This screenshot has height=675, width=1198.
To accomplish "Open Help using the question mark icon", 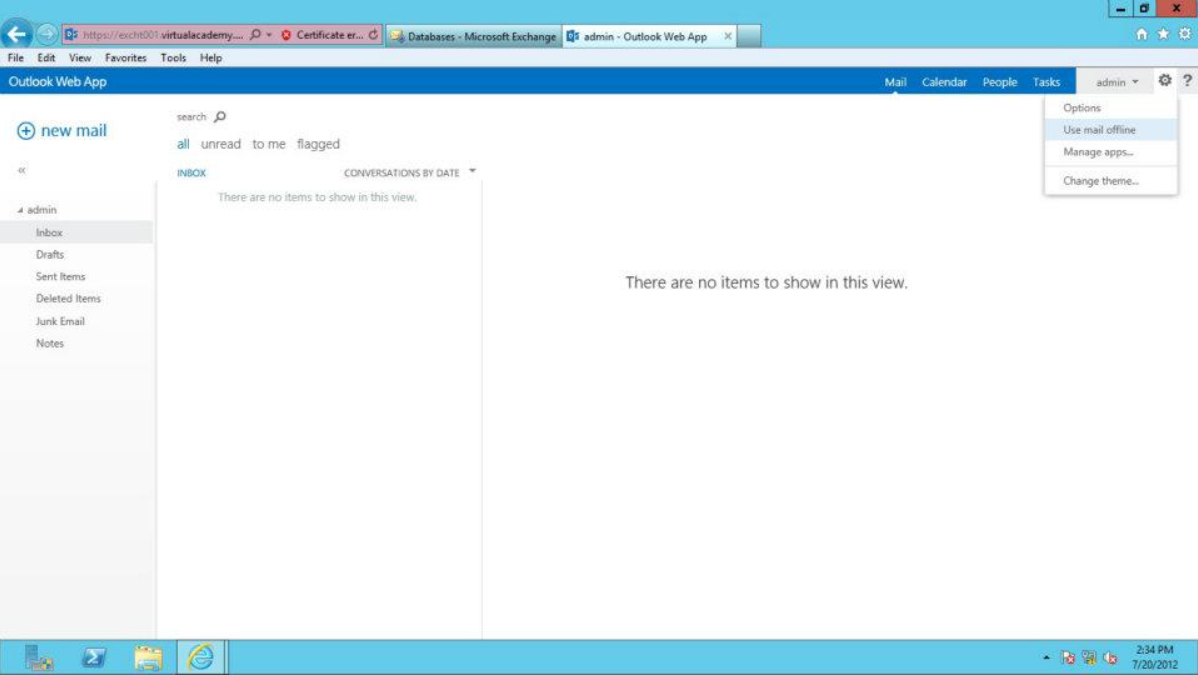I will point(1188,82).
